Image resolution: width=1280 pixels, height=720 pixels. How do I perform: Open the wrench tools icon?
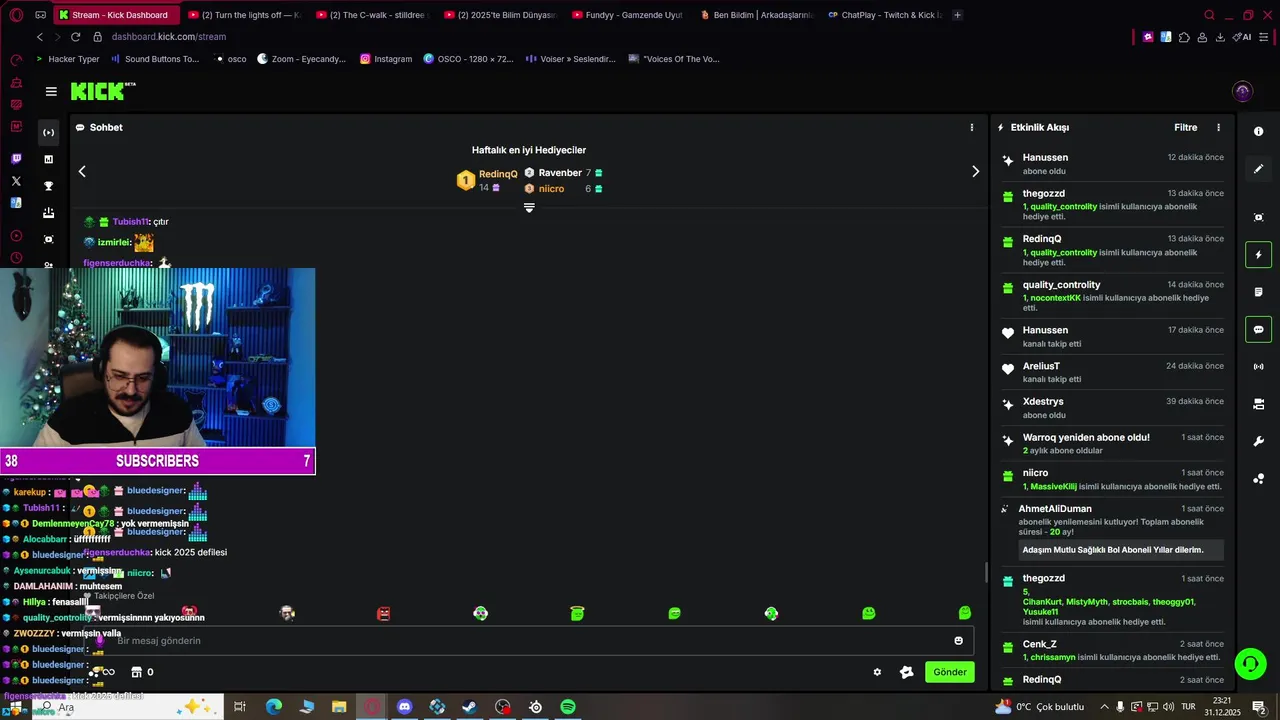pos(1258,441)
